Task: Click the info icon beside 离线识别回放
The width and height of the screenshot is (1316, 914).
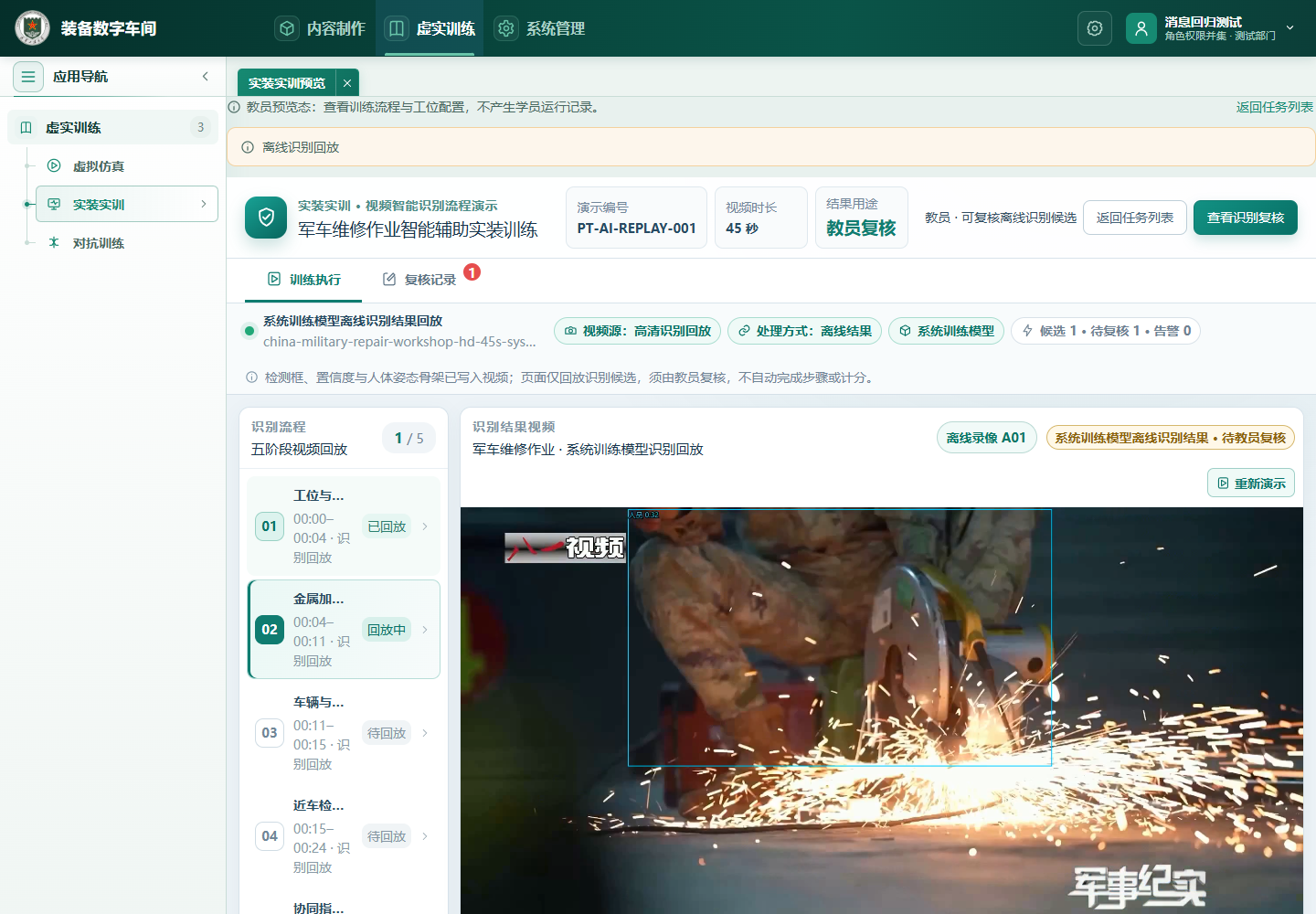Action: click(248, 147)
